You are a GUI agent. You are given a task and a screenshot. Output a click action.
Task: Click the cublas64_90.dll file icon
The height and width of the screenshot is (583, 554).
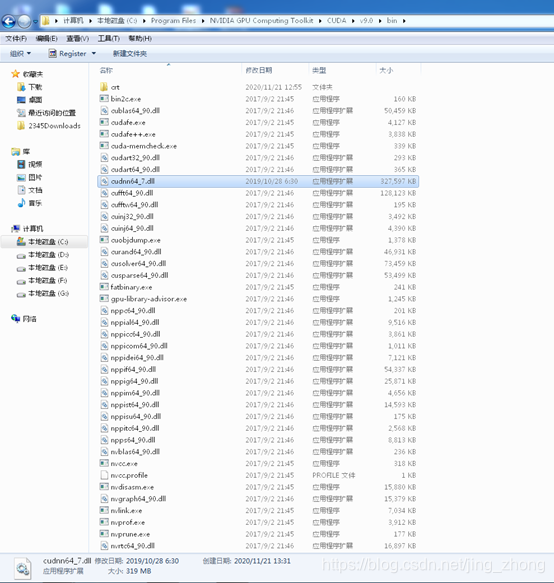pos(104,110)
